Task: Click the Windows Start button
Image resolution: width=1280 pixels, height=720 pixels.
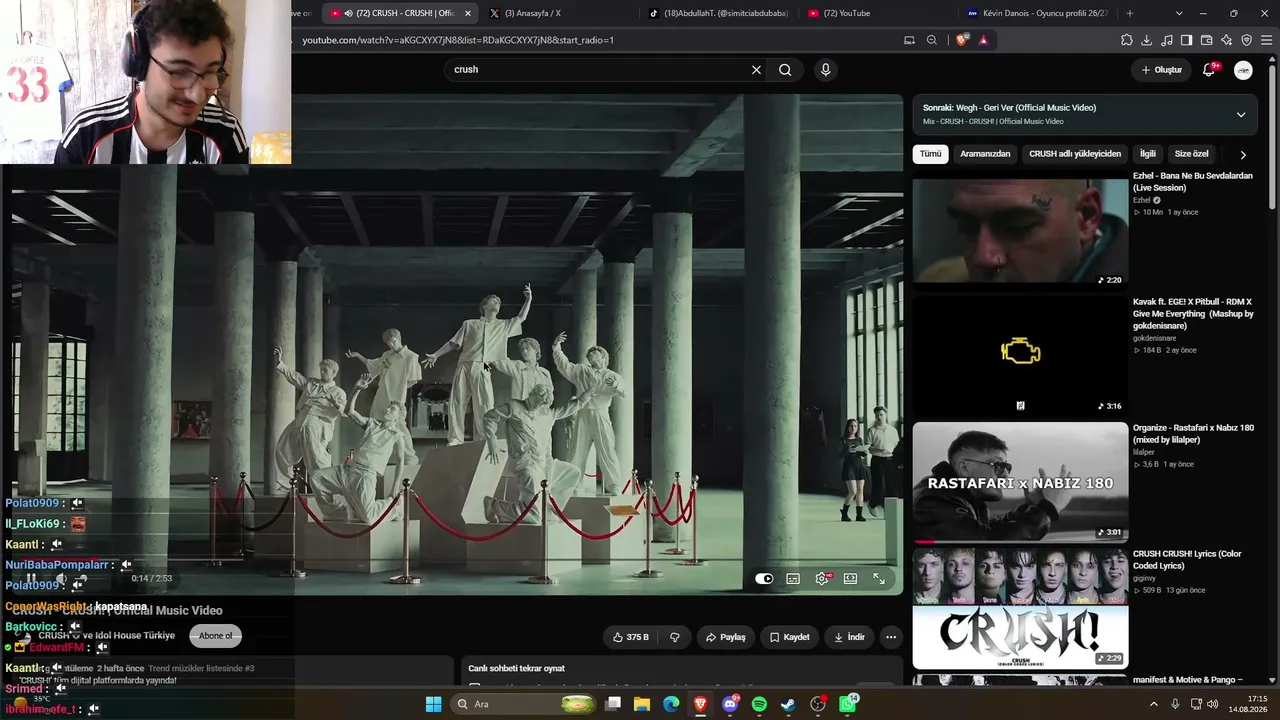Action: point(433,704)
